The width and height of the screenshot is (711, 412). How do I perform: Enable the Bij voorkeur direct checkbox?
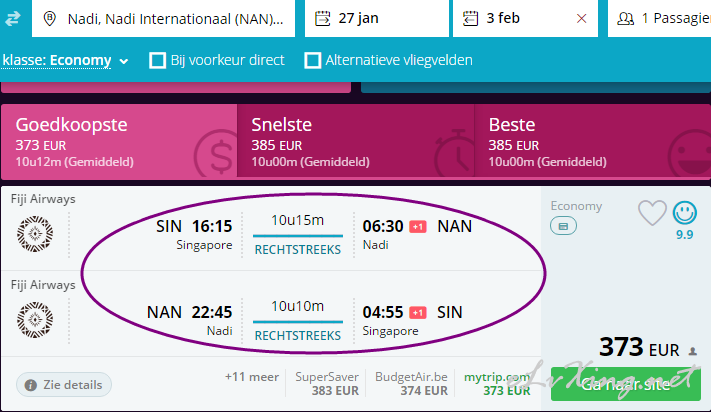[x=157, y=60]
